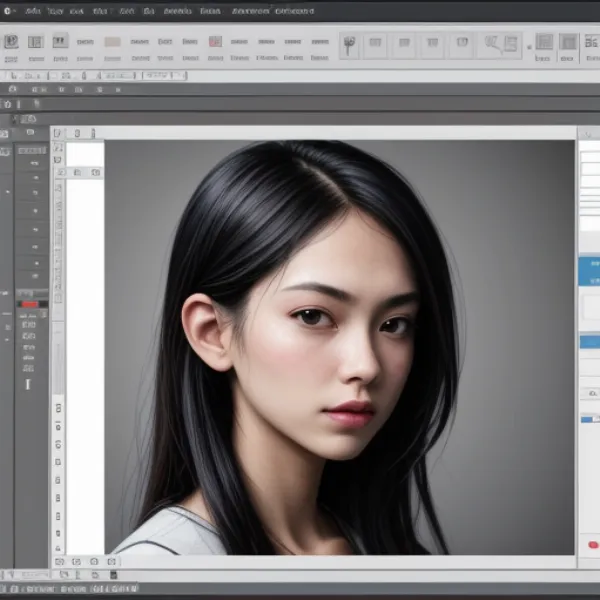Click the application logo in the menu bar
This screenshot has width=600, height=600.
coord(7,11)
